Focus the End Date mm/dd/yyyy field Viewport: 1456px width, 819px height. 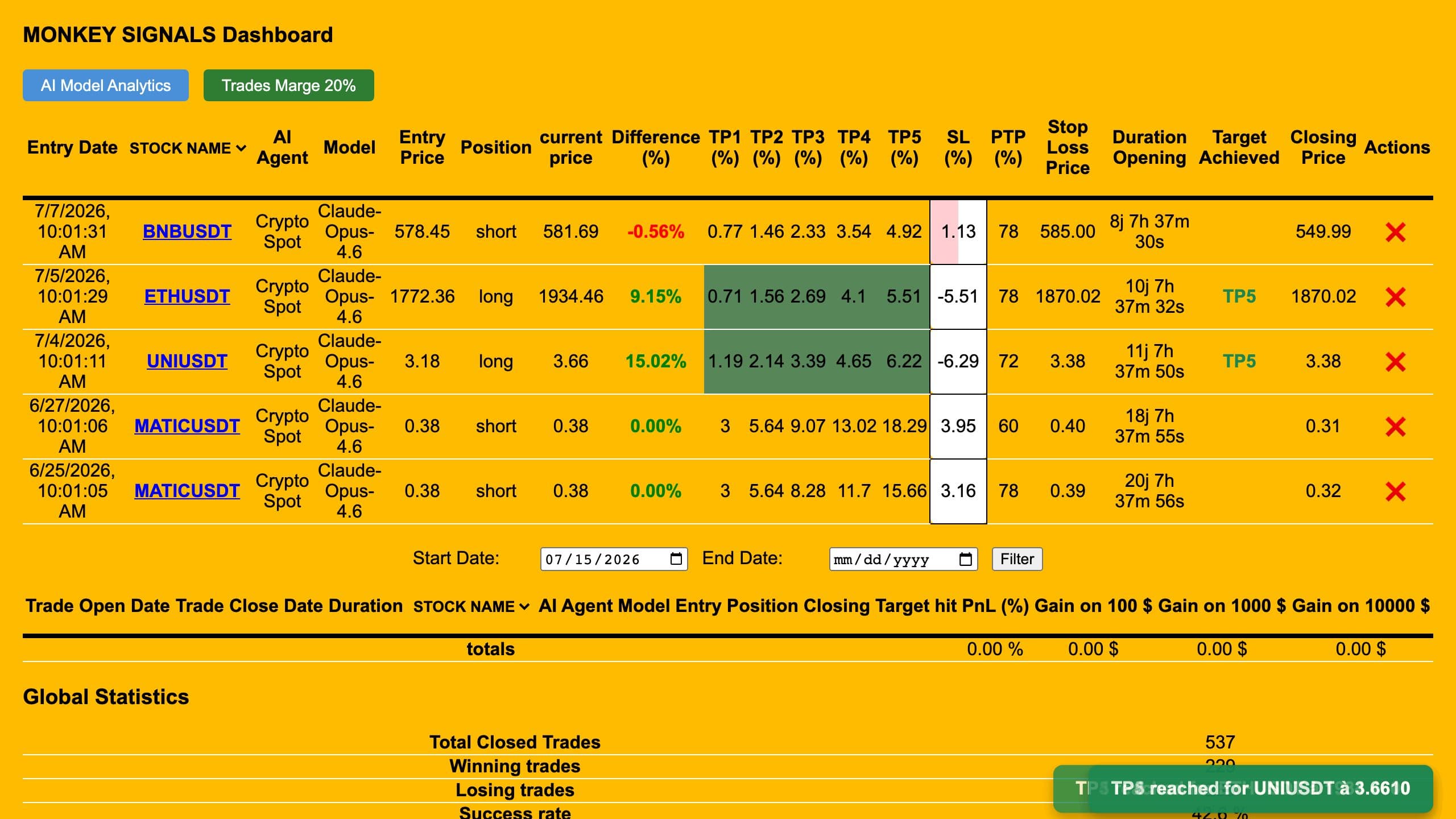click(x=903, y=559)
